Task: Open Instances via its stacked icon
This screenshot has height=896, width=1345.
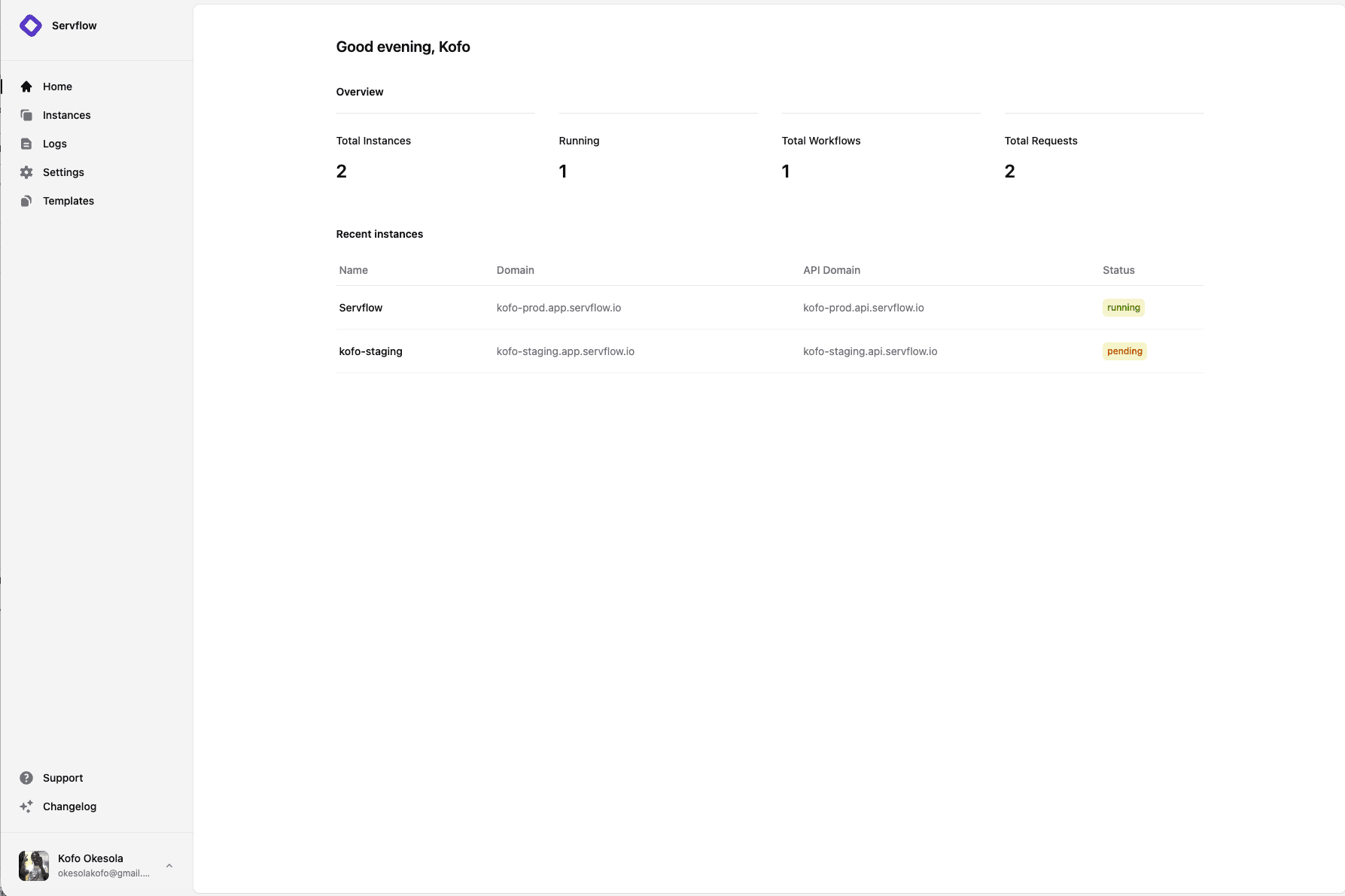Action: click(x=26, y=115)
